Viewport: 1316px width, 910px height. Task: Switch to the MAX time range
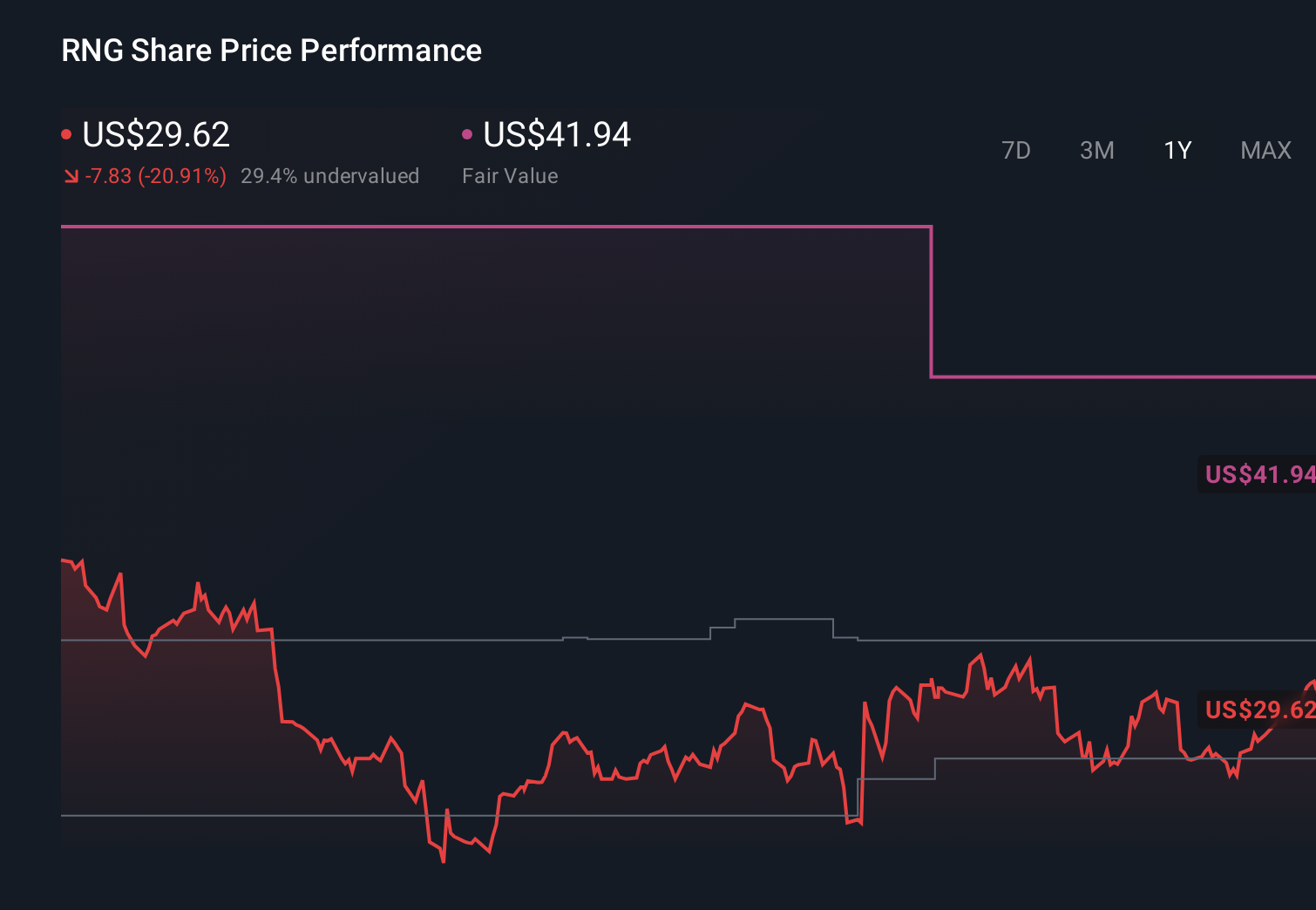(1265, 150)
